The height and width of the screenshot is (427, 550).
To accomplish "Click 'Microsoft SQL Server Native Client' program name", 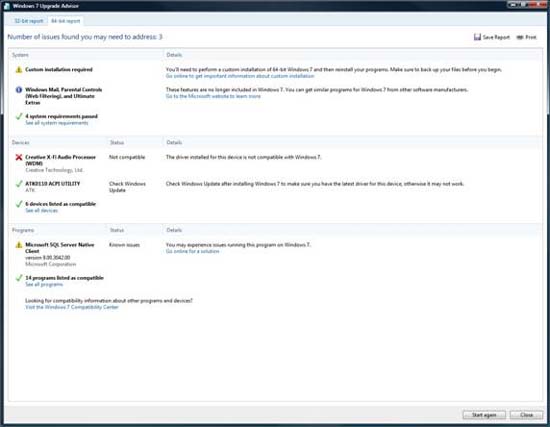I will click(60, 248).
